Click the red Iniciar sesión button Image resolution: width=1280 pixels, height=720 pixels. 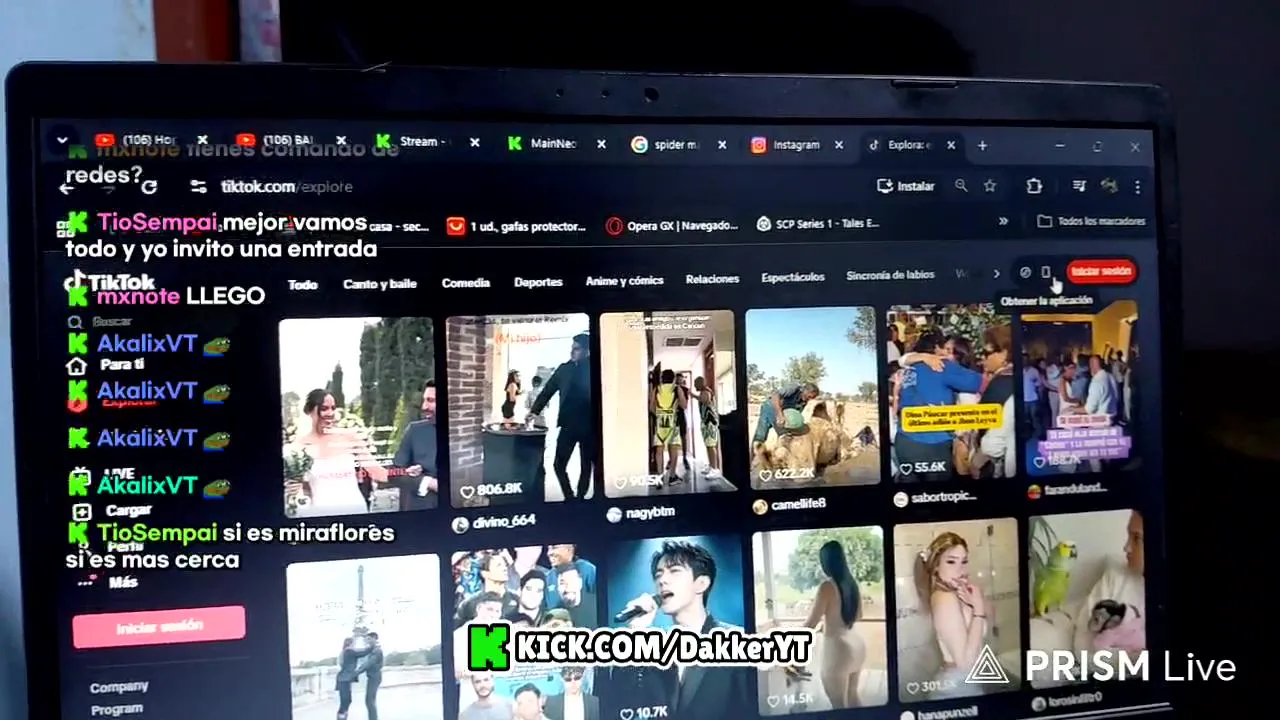(1101, 271)
